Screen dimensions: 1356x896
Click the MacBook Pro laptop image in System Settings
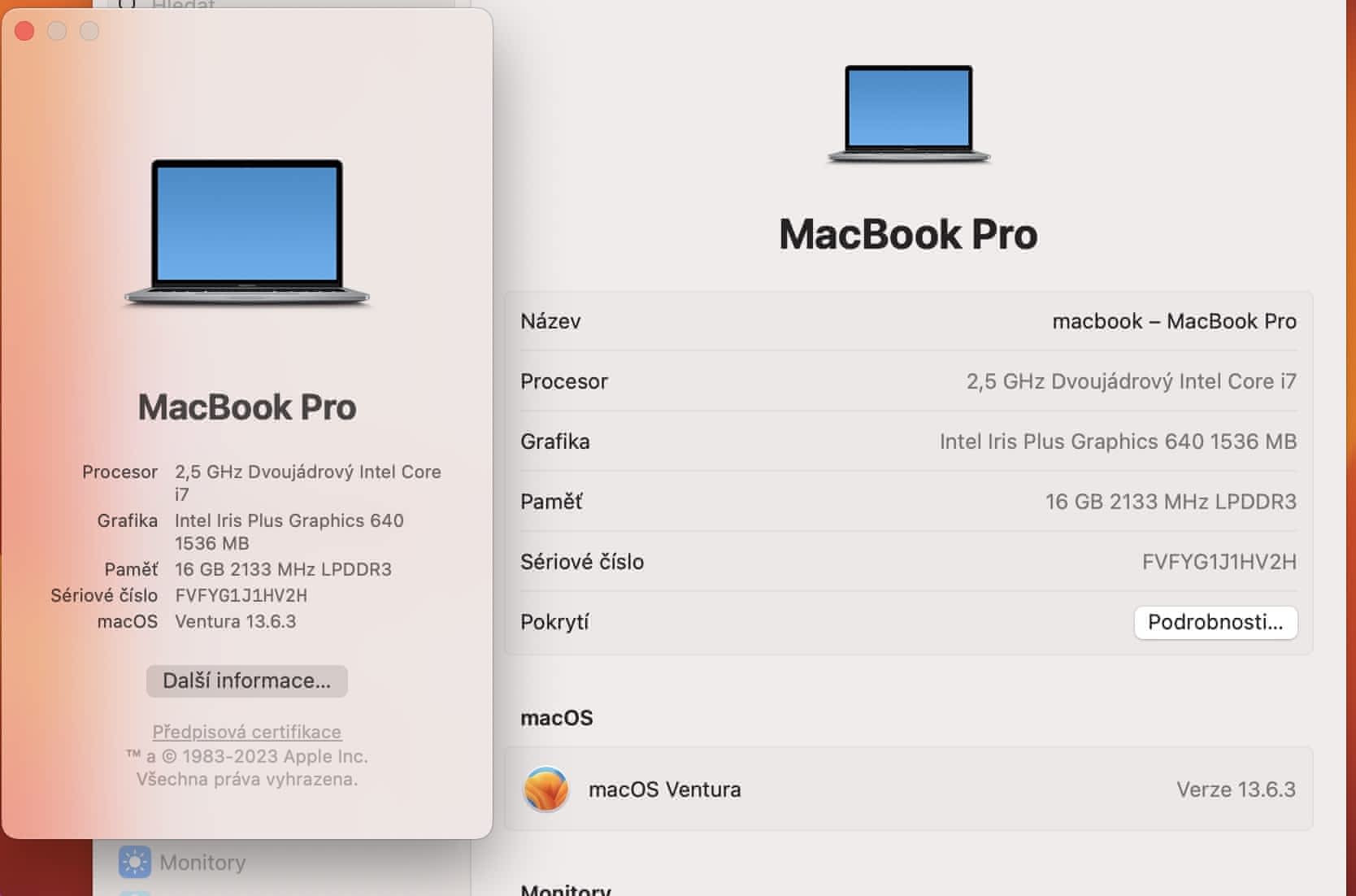908,114
